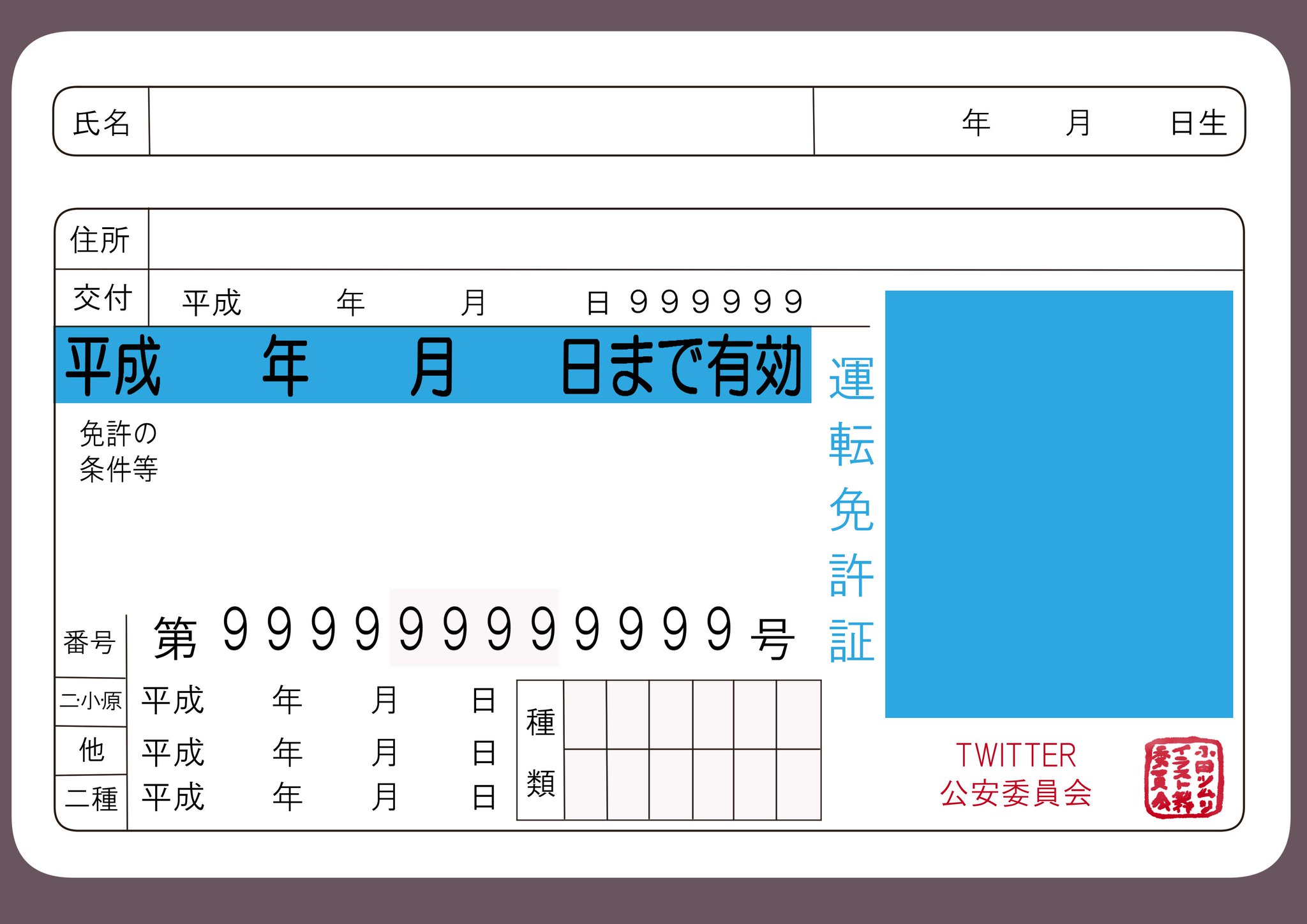Select the blue photo placeholder area
This screenshot has height=924, width=1307.
(x=1059, y=504)
